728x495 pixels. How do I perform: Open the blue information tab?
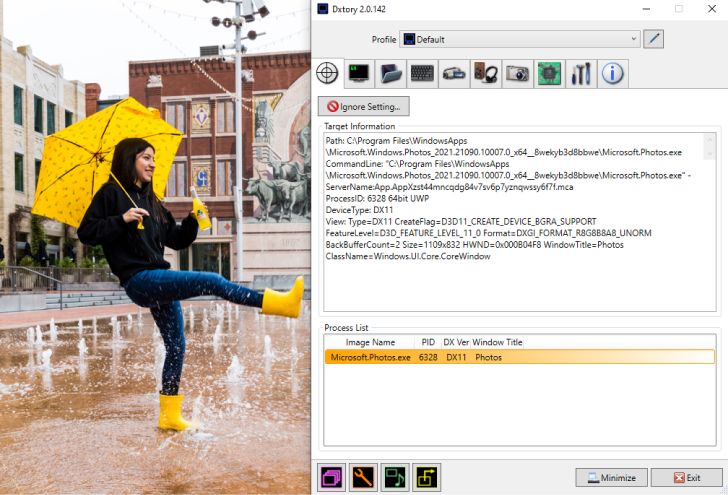pos(613,73)
